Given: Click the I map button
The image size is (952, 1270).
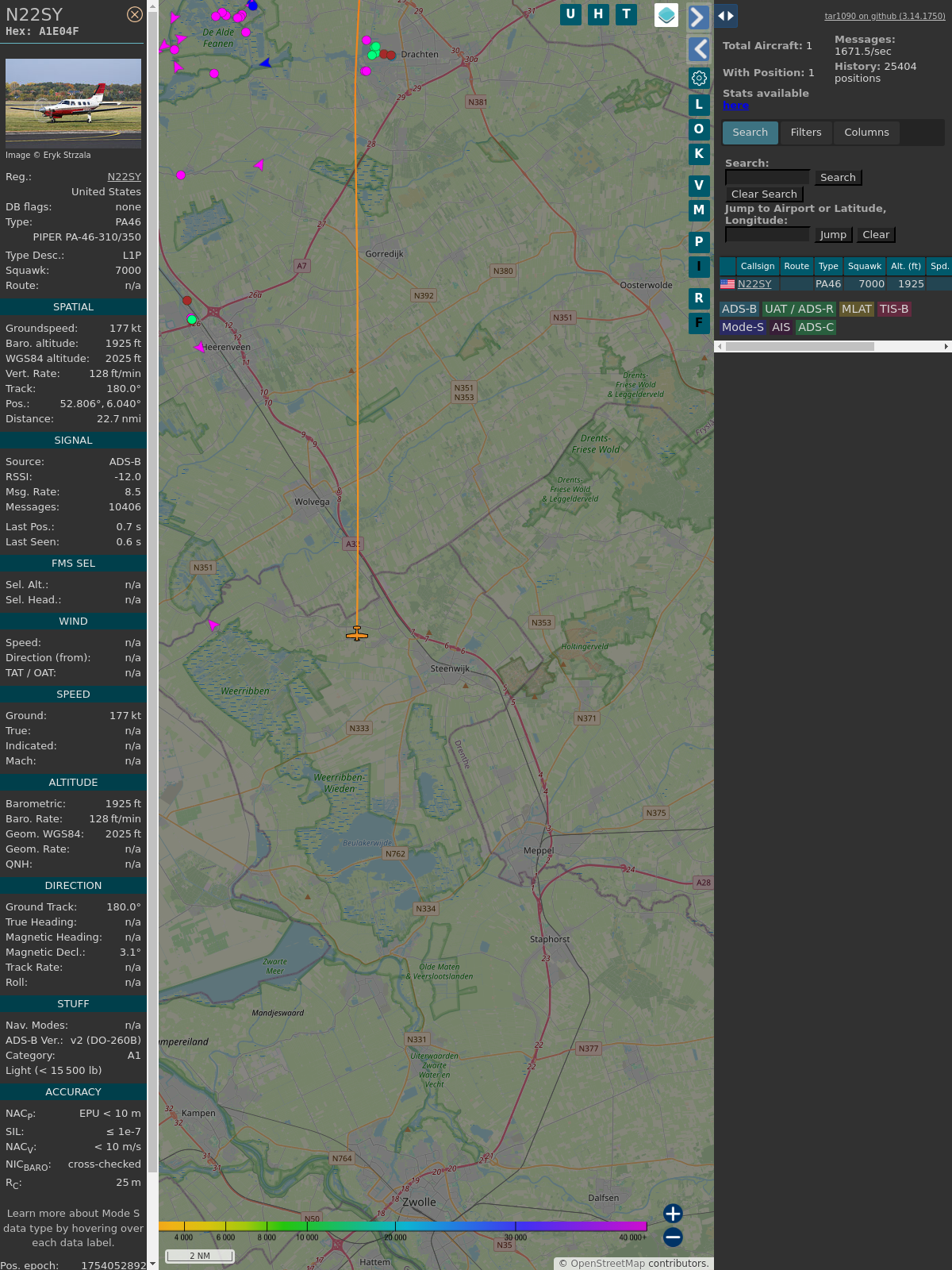Looking at the screenshot, I should (x=699, y=267).
